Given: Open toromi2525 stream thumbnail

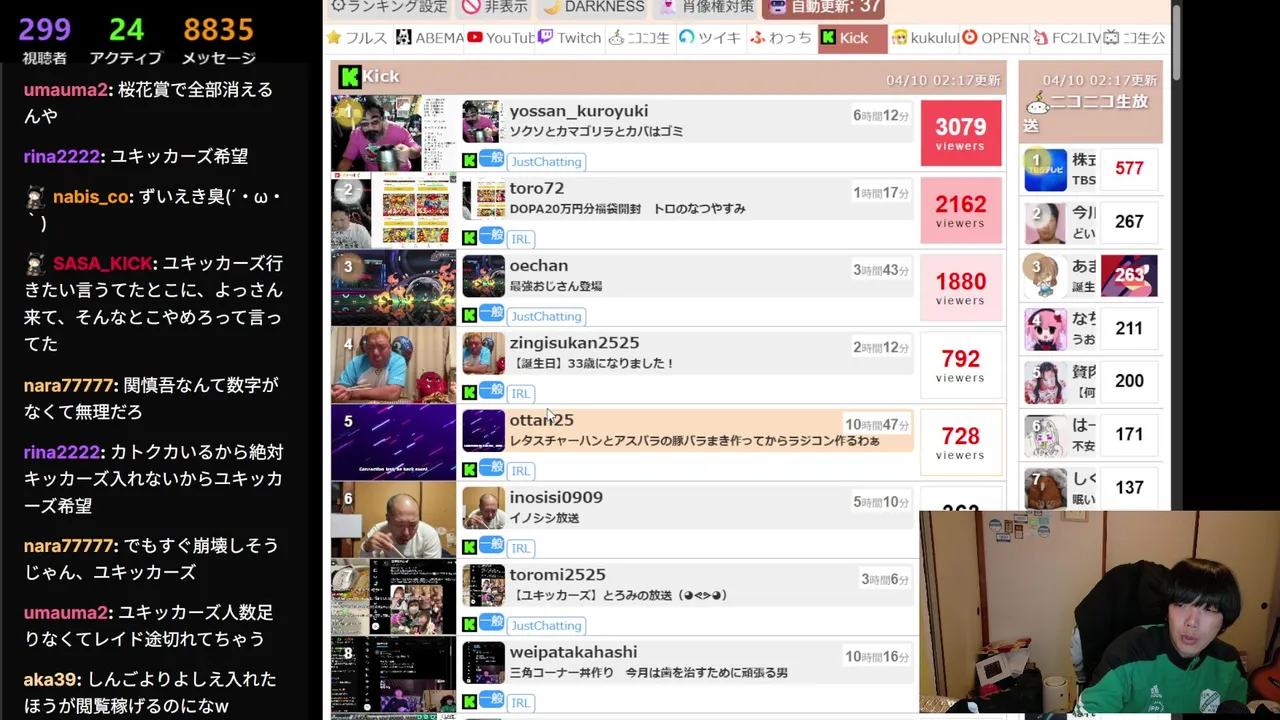Looking at the screenshot, I should (393, 597).
